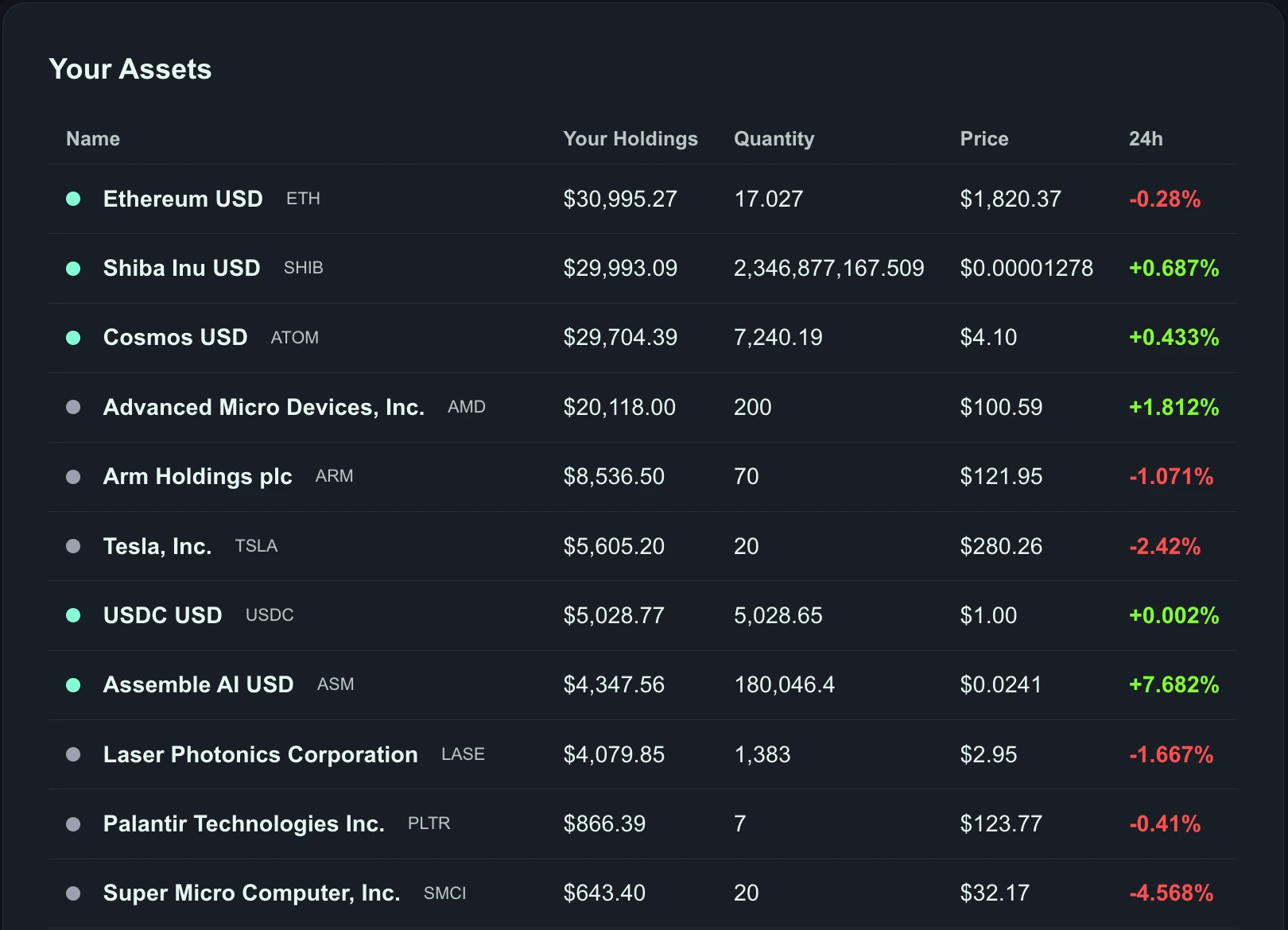Click the ASM ticker symbol

(x=336, y=685)
